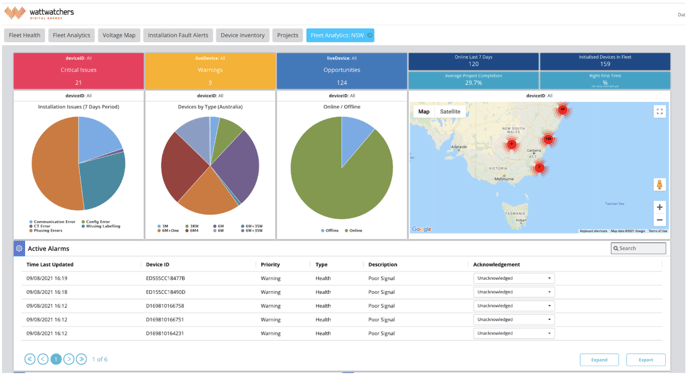Go to previous page of alarms
Screen dimensions: 688x375
(43, 359)
